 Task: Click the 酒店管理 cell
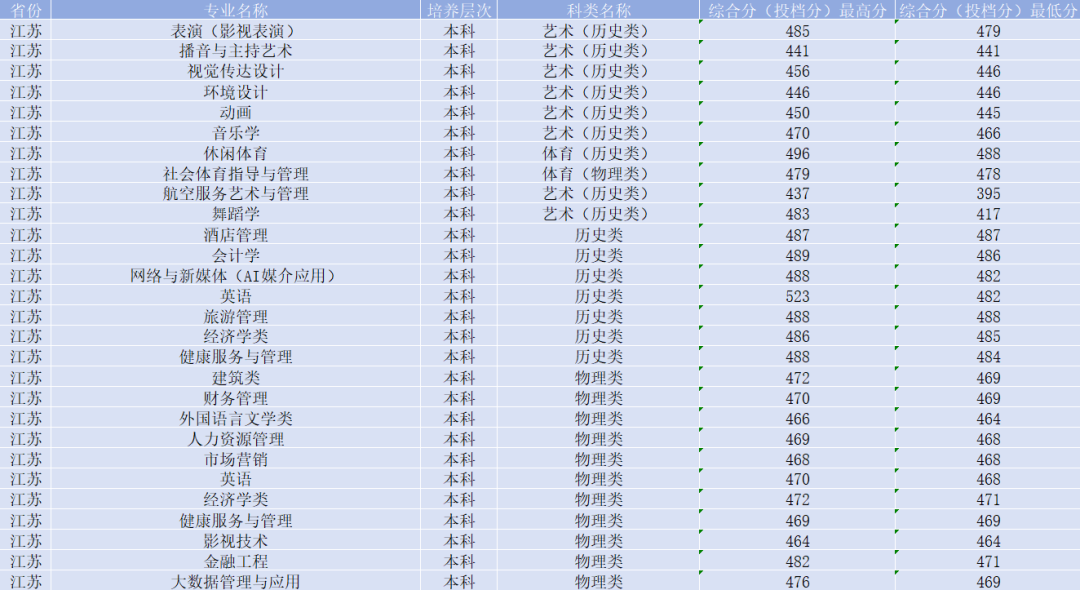[236, 235]
